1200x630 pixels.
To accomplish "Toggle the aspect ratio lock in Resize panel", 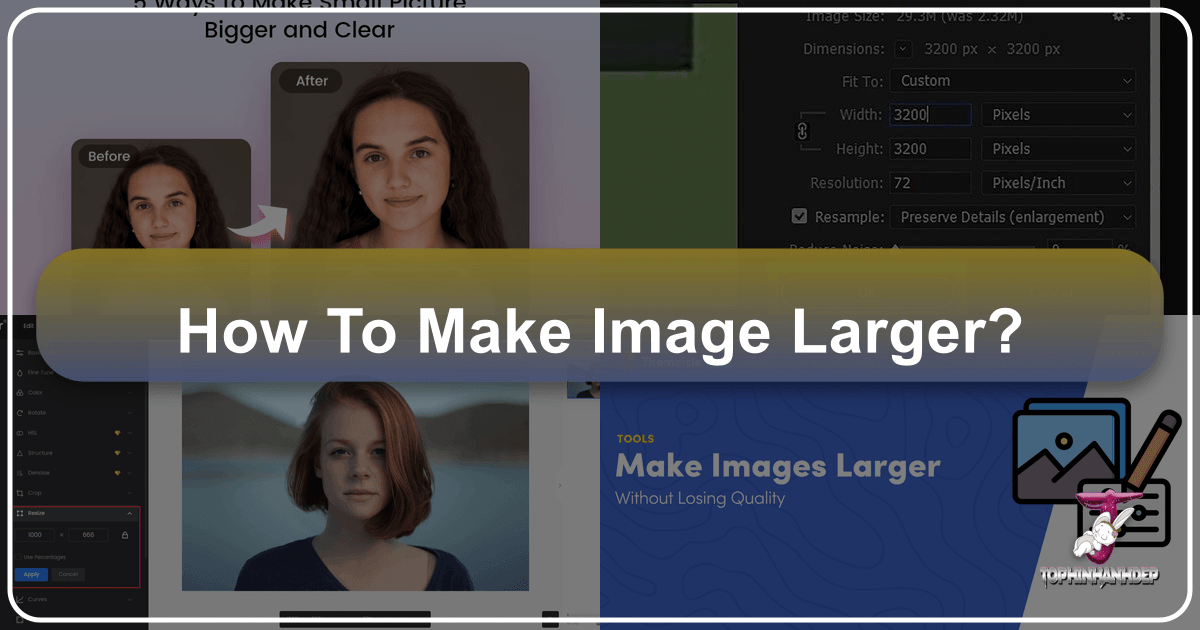I will pyautogui.click(x=125, y=533).
